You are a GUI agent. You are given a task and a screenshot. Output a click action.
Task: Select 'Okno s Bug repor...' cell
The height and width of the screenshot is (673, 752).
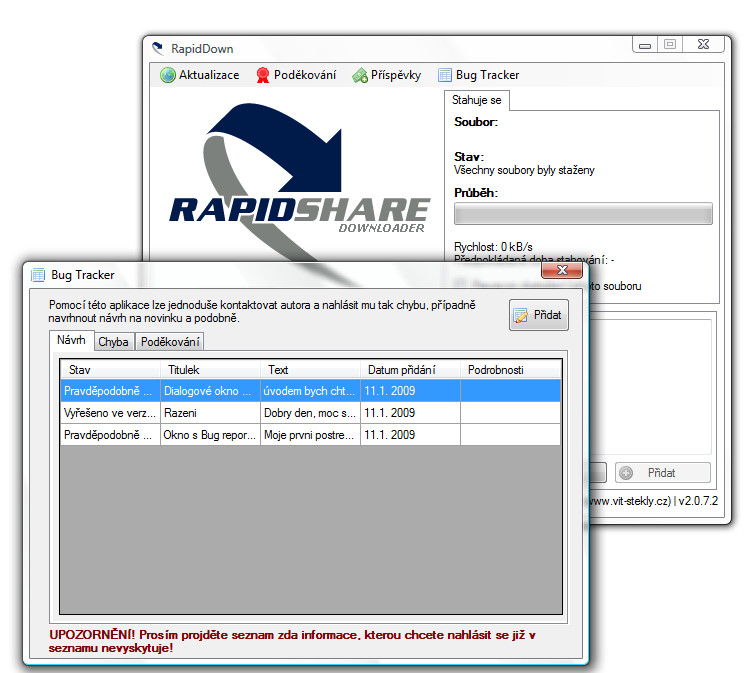pyautogui.click(x=210, y=435)
